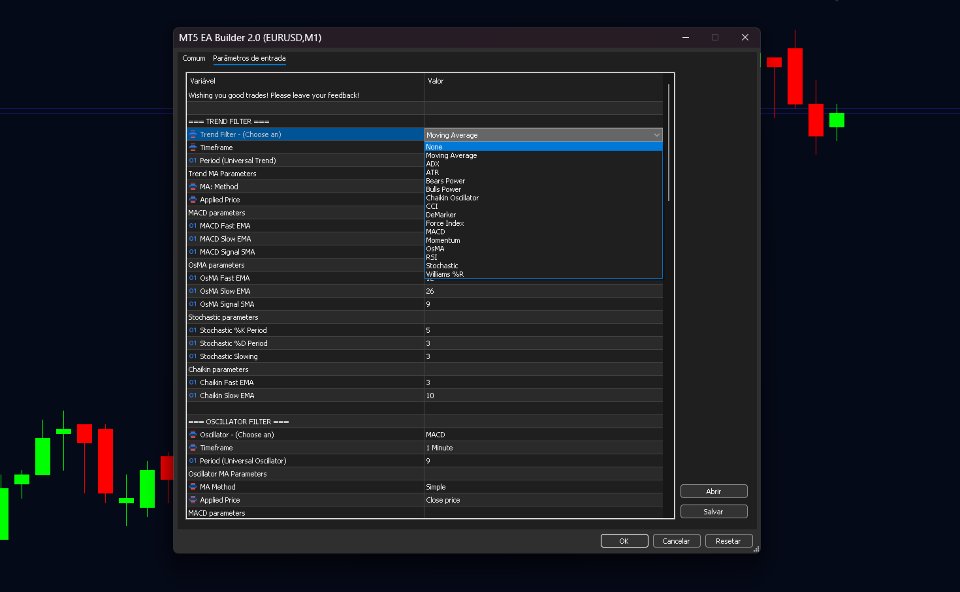Click the icon next to OsMA Signal SMA
This screenshot has height=592, width=960.
click(x=193, y=304)
